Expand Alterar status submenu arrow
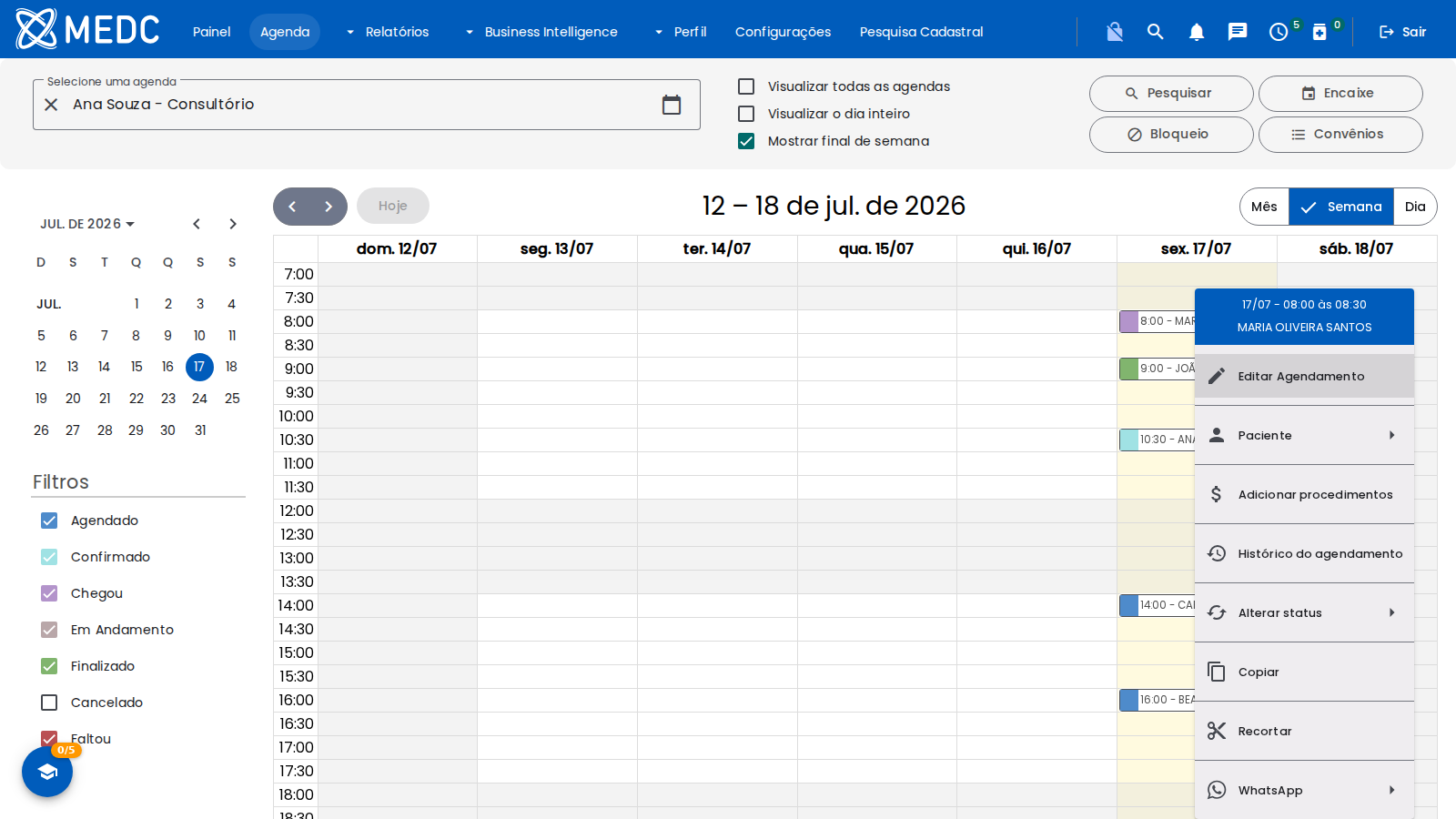1456x819 pixels. point(1391,612)
